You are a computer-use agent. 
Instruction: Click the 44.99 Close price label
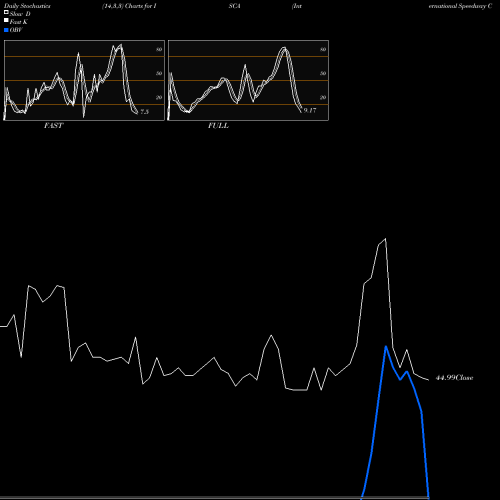(454, 378)
